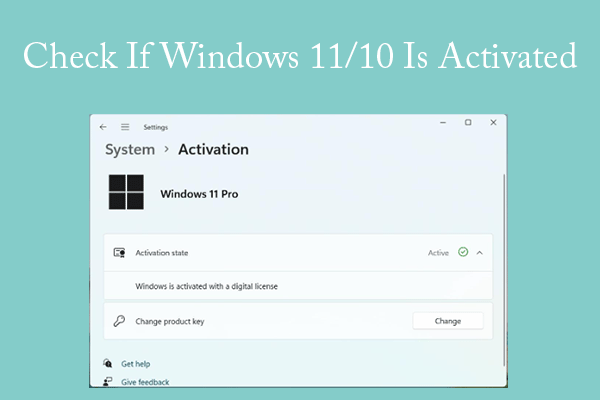Screen dimensions: 600x400
Task: Click the Settings window title
Action: point(156,127)
